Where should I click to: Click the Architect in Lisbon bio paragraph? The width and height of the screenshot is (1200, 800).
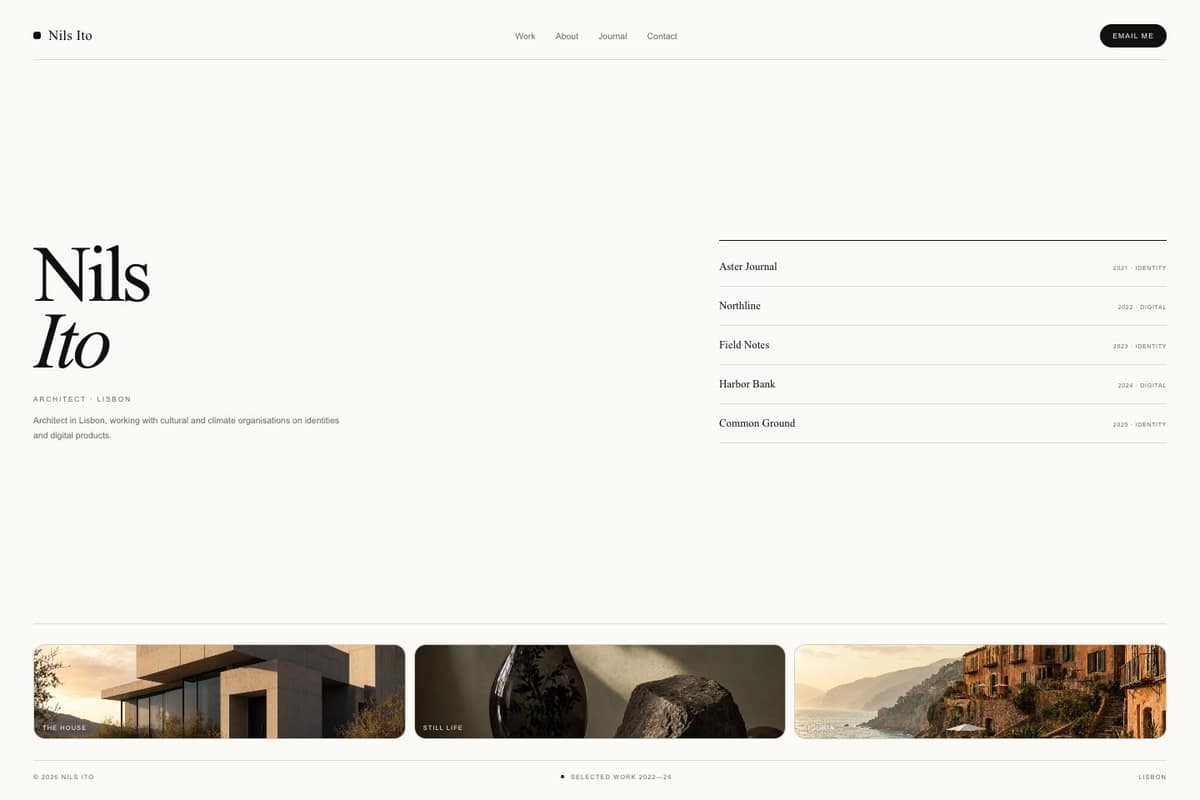(x=186, y=428)
